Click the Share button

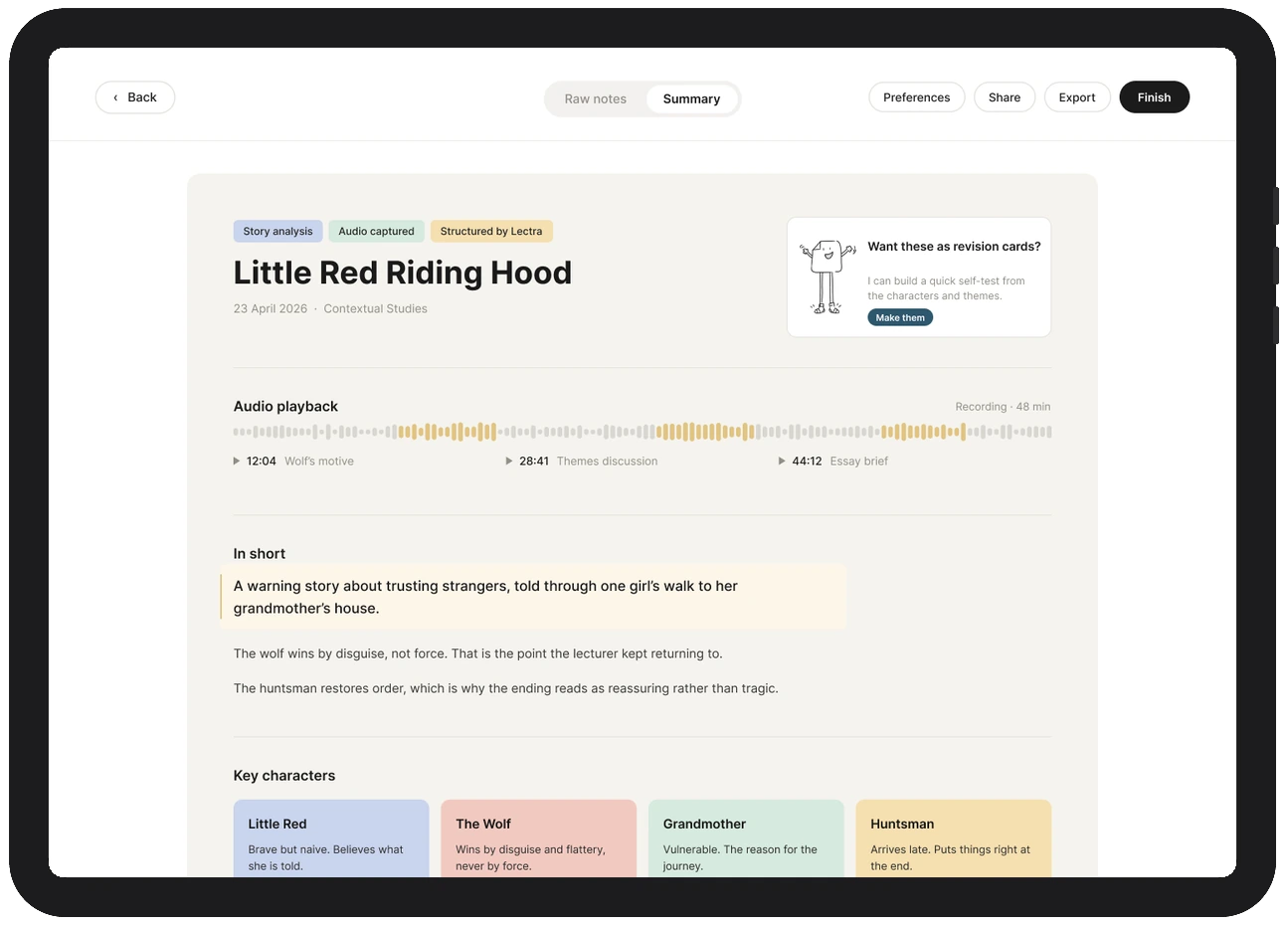click(x=1005, y=97)
